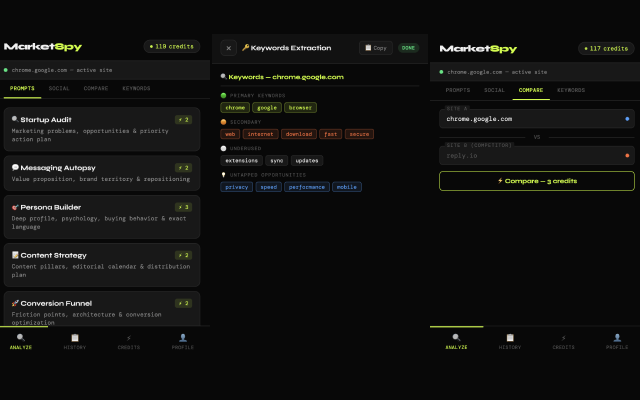Click the Site A field with chrome.google.com
The height and width of the screenshot is (400, 640).
[x=537, y=119]
